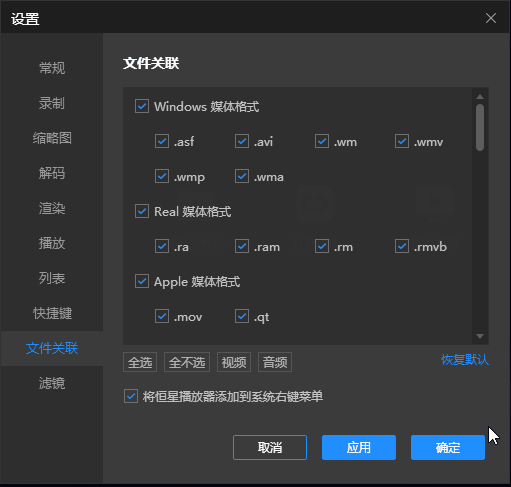Screen dimensions: 511x487
Task: Click the scroll-up arrow of the format list
Action: tap(480, 97)
